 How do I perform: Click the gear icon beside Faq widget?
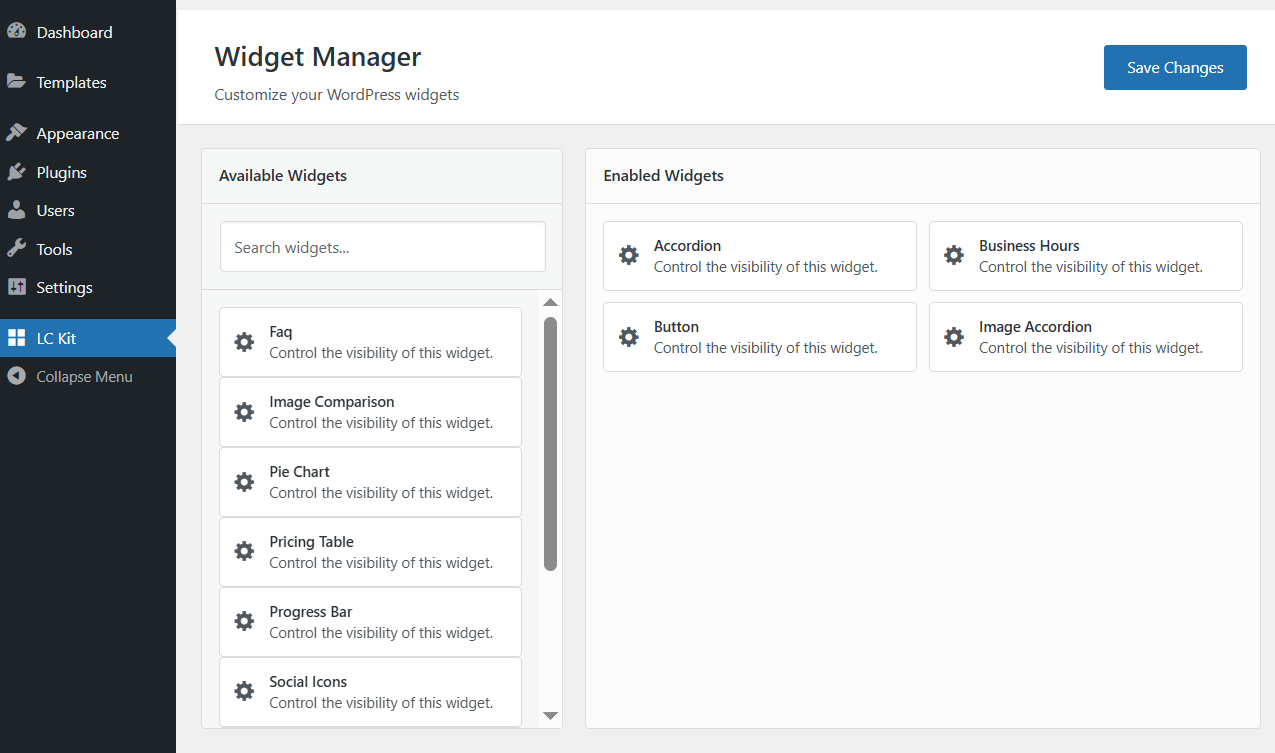[244, 342]
